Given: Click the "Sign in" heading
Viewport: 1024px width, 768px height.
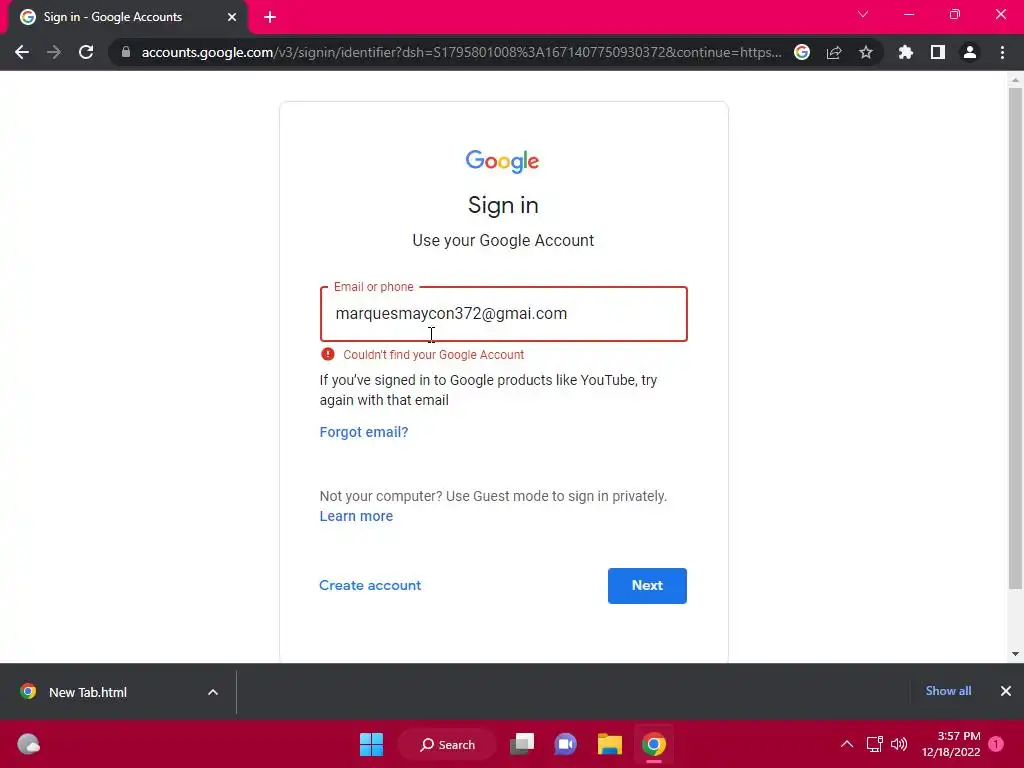Looking at the screenshot, I should point(503,205).
